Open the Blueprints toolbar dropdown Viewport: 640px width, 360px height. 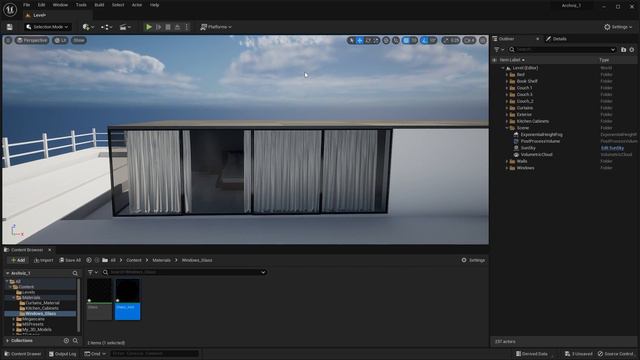(x=106, y=27)
